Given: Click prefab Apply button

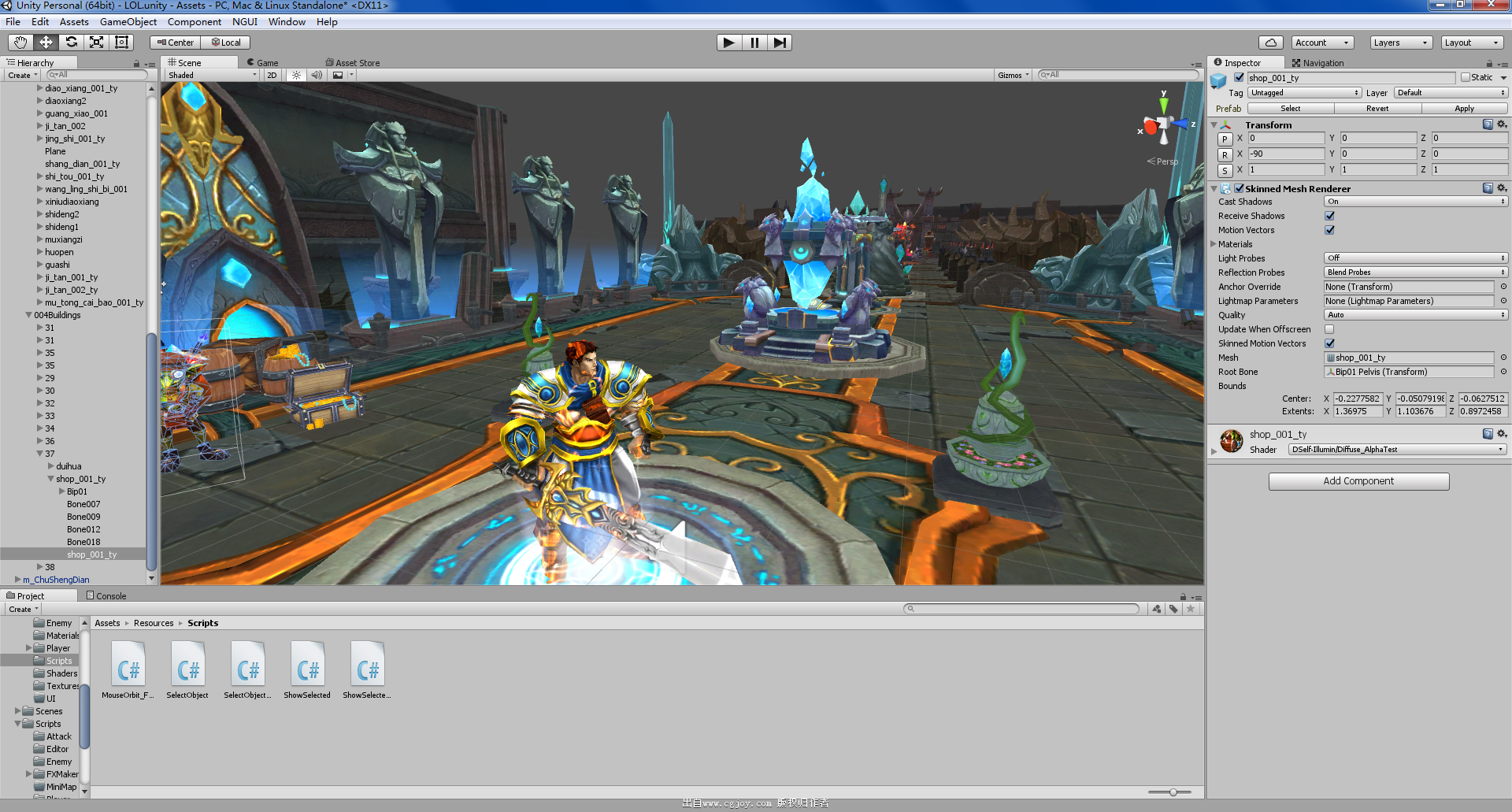Looking at the screenshot, I should coord(1464,109).
